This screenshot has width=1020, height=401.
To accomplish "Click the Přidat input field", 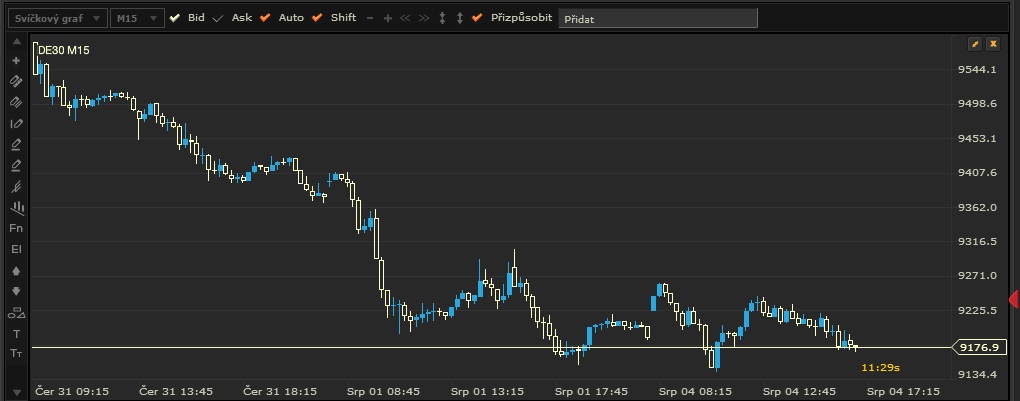I will 658,18.
